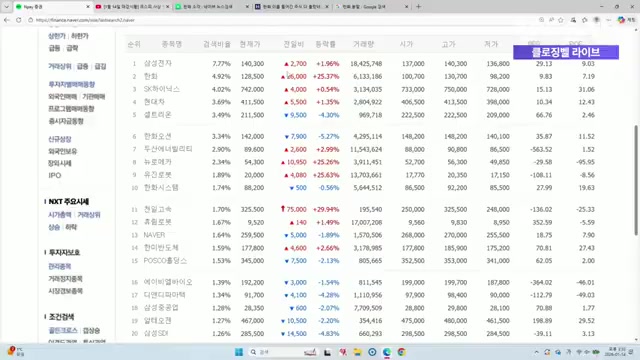Open 증시자금동향 in the sidebar

(66, 121)
